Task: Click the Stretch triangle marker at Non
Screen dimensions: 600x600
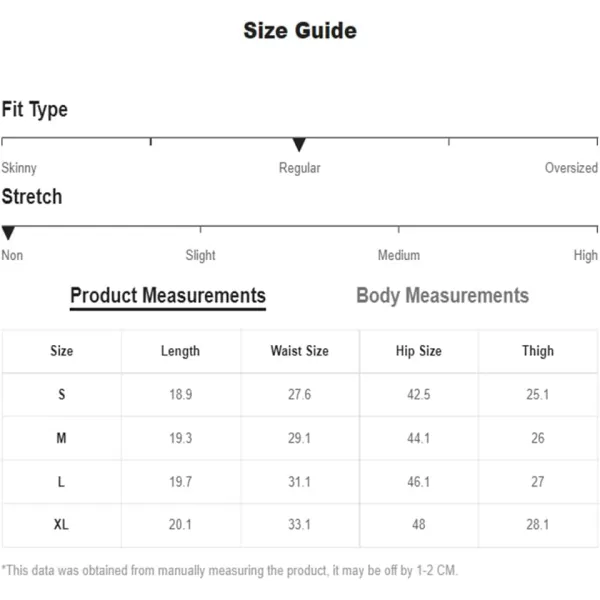Action: (x=8, y=233)
